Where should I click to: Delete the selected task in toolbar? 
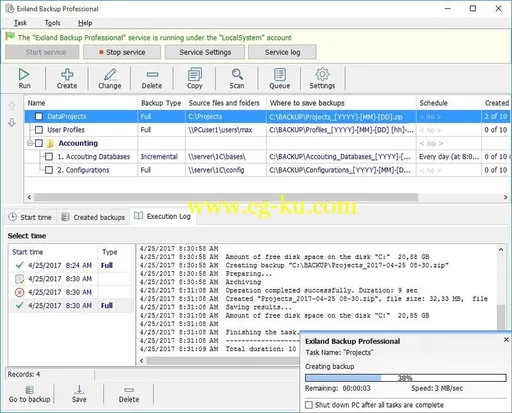(152, 78)
